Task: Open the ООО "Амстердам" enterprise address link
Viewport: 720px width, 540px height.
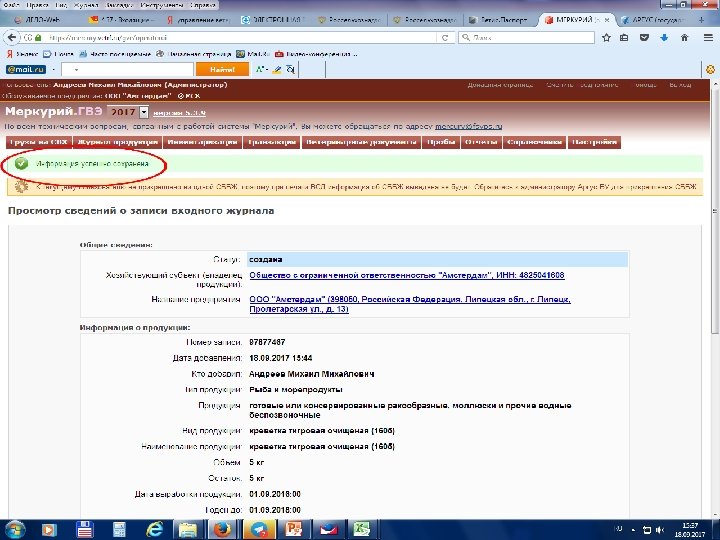Action: 410,304
